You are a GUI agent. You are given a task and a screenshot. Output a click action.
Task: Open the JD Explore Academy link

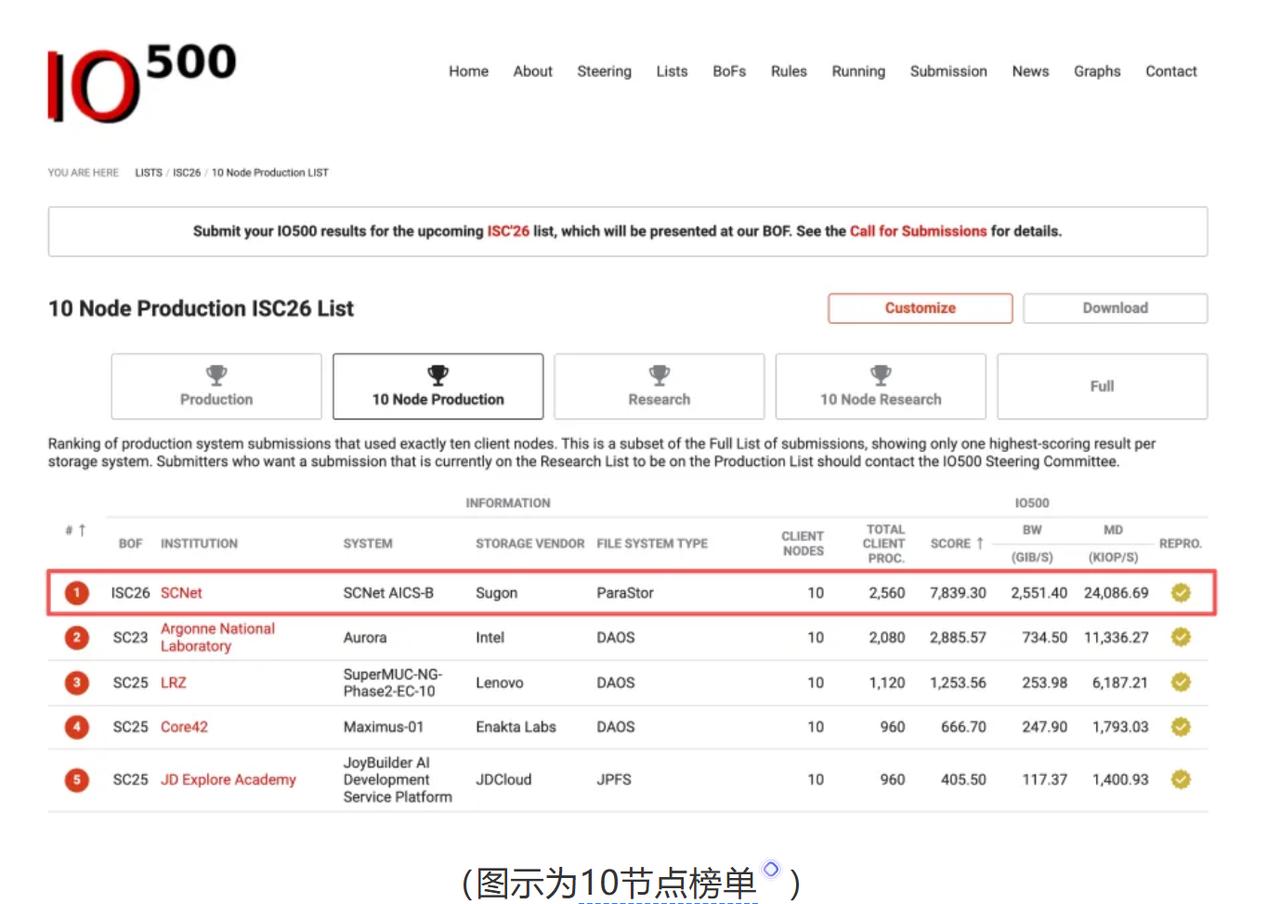coord(228,779)
